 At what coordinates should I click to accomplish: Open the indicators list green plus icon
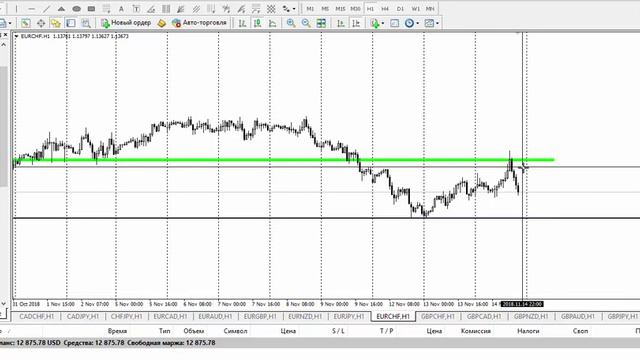[375, 23]
